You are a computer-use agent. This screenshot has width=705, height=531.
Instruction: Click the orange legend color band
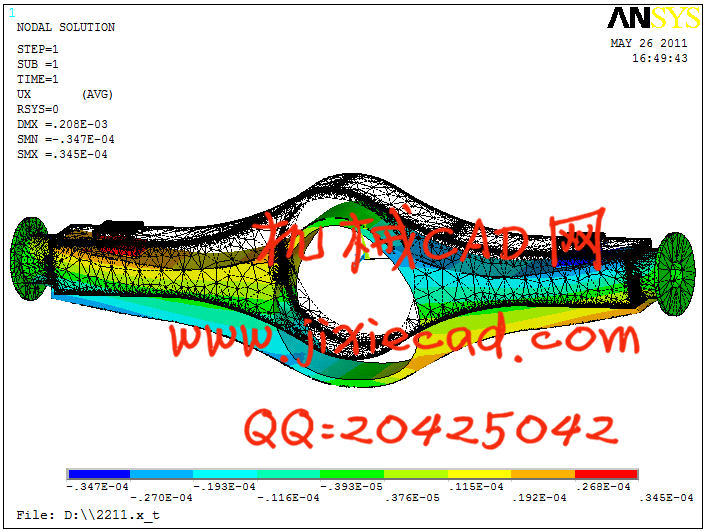pyautogui.click(x=542, y=474)
